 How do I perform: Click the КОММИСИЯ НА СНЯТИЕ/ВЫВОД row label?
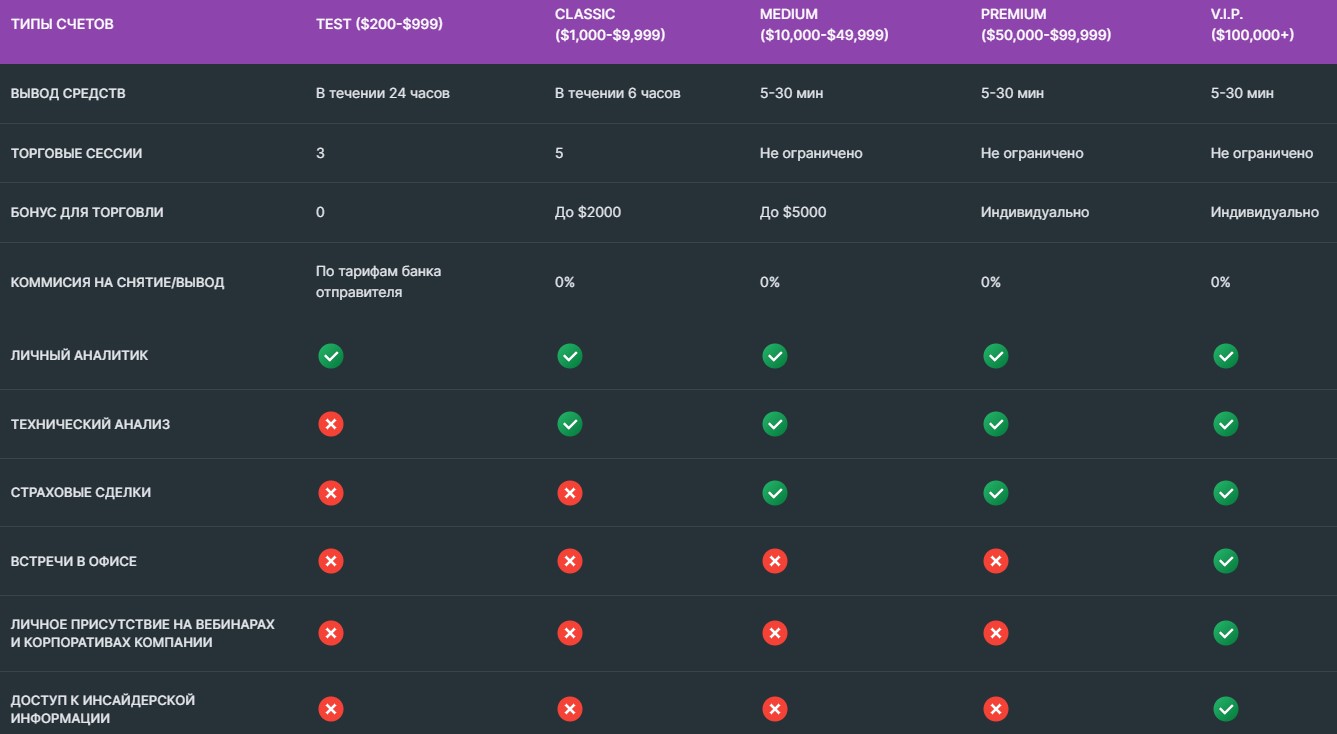117,282
